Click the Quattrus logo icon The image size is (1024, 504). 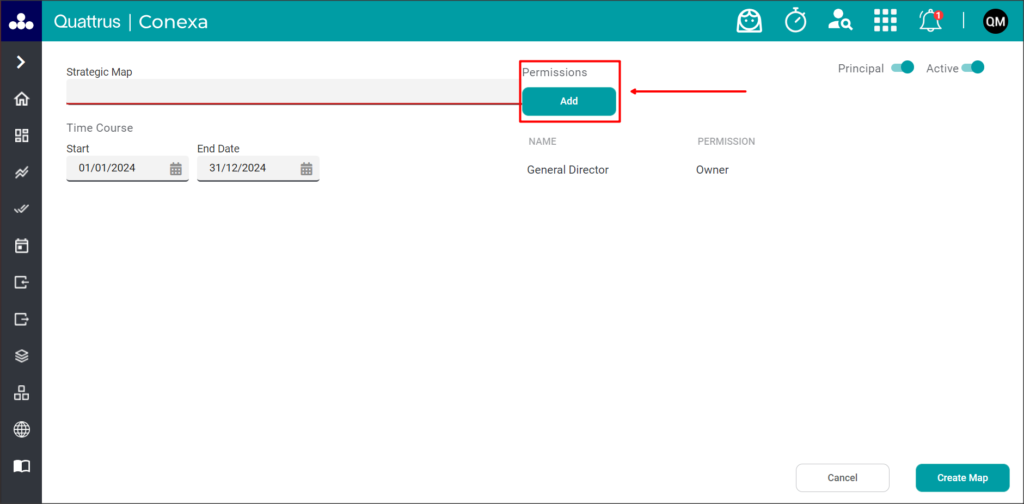click(21, 22)
